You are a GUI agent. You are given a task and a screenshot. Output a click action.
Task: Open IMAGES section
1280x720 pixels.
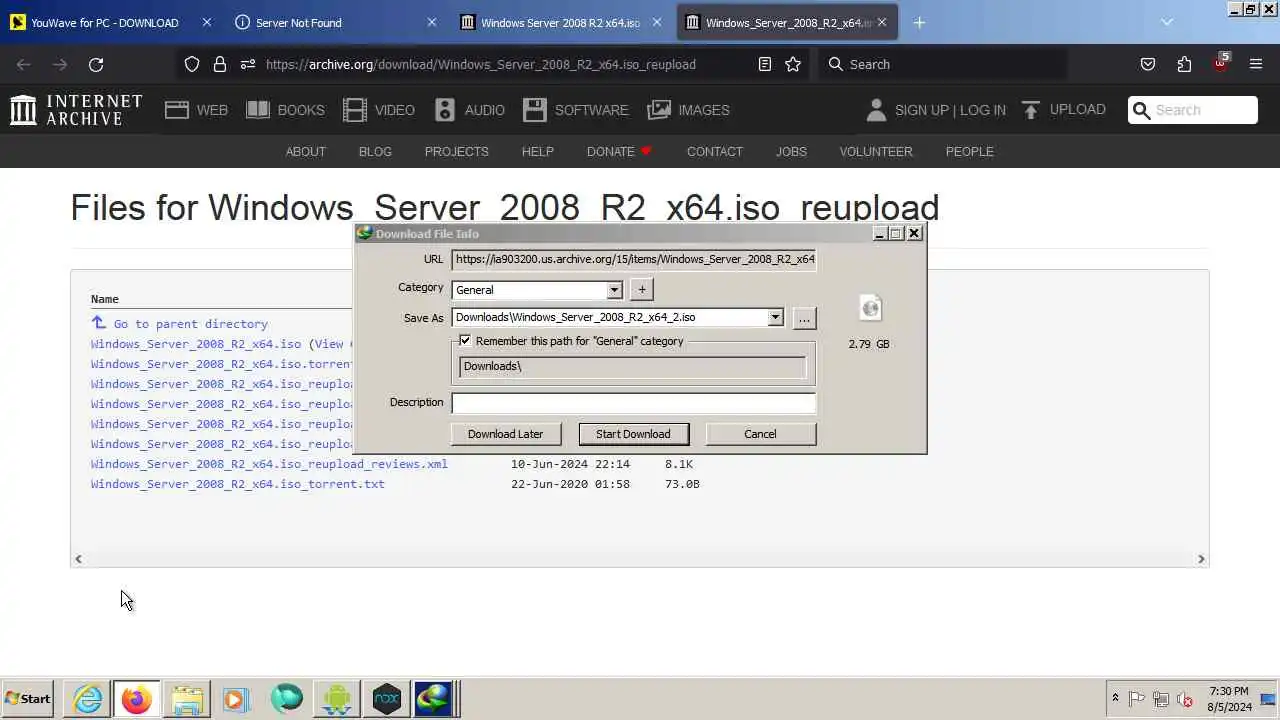coord(689,110)
